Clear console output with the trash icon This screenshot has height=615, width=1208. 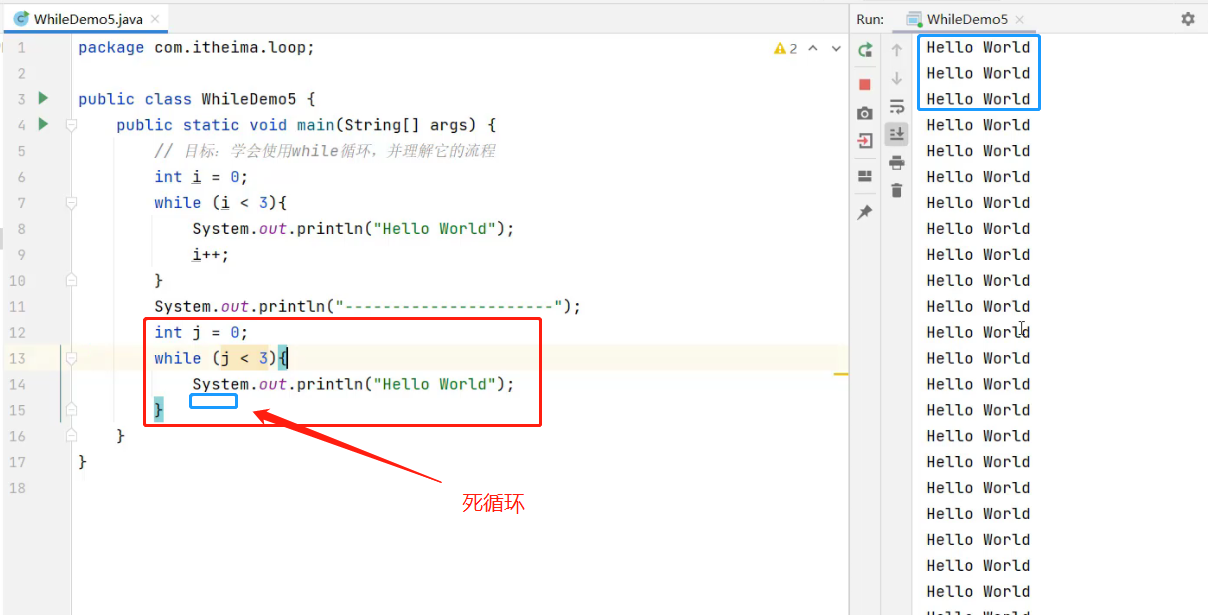pos(897,190)
